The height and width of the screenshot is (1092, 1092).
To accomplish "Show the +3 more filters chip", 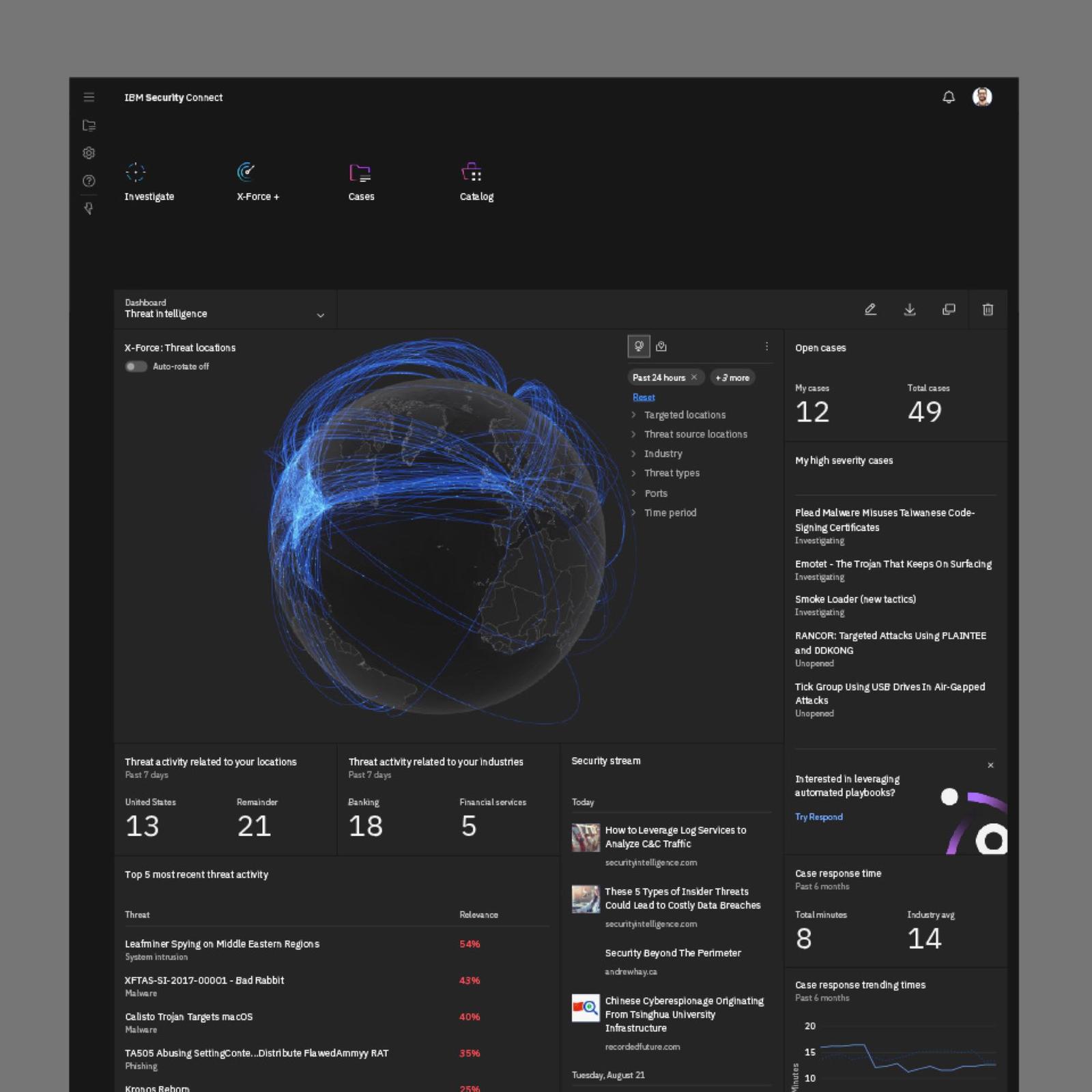I will coord(732,377).
